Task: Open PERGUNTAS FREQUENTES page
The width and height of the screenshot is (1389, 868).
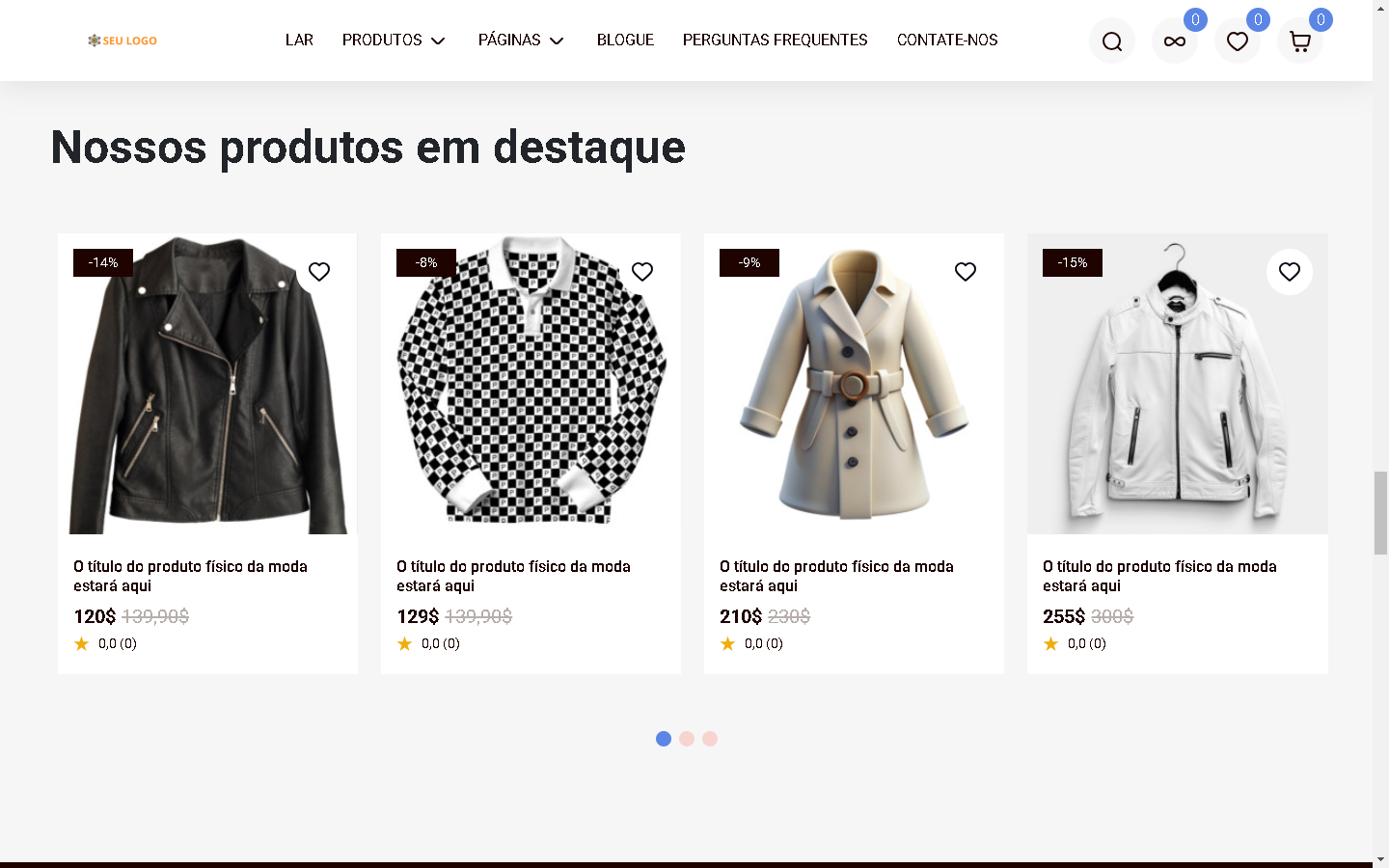Action: [775, 41]
